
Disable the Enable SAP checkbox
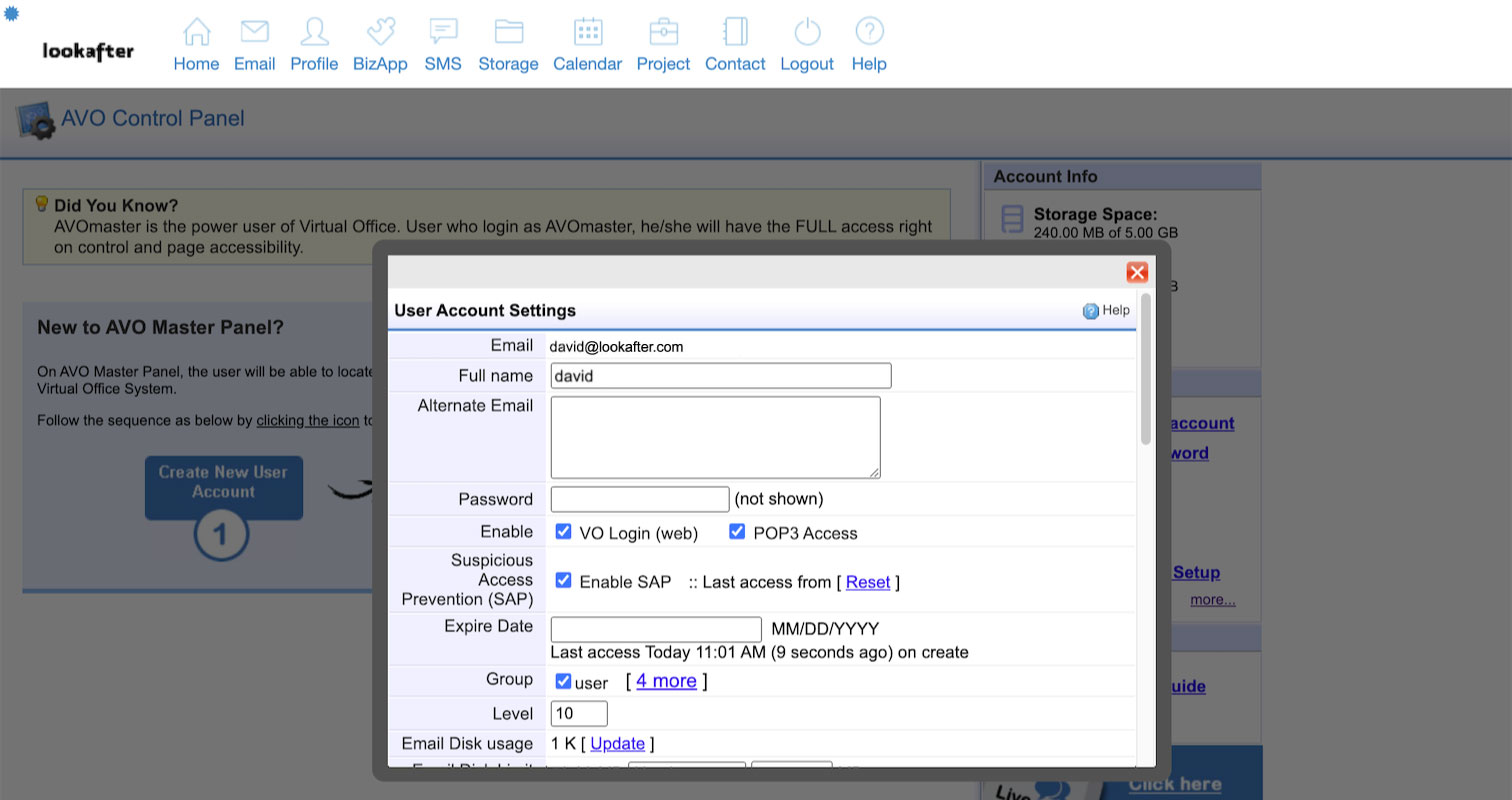click(564, 581)
